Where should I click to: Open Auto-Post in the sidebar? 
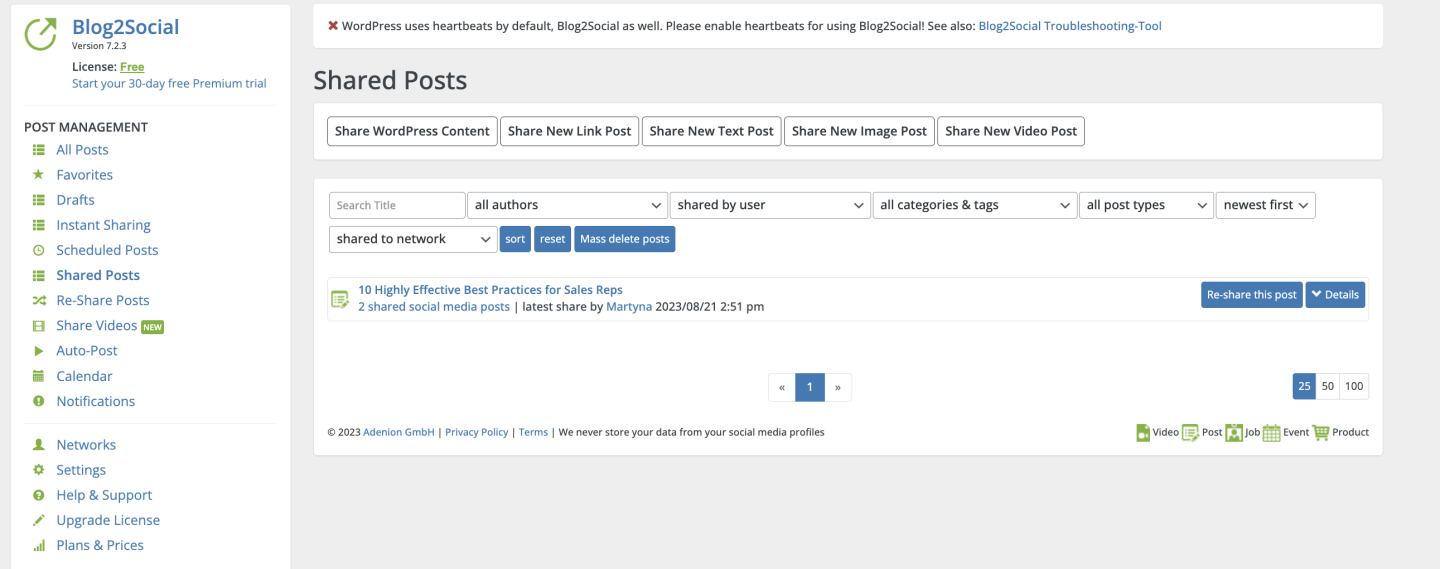(87, 351)
